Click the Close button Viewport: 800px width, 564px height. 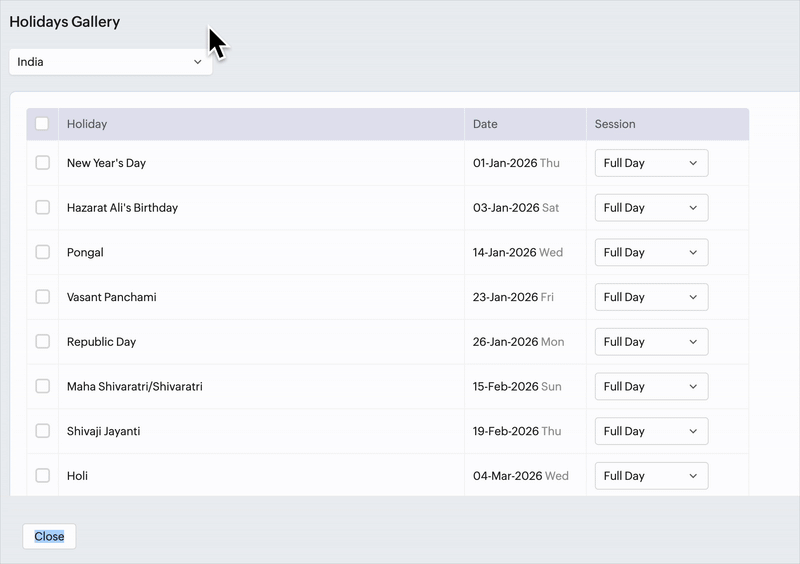click(x=49, y=536)
